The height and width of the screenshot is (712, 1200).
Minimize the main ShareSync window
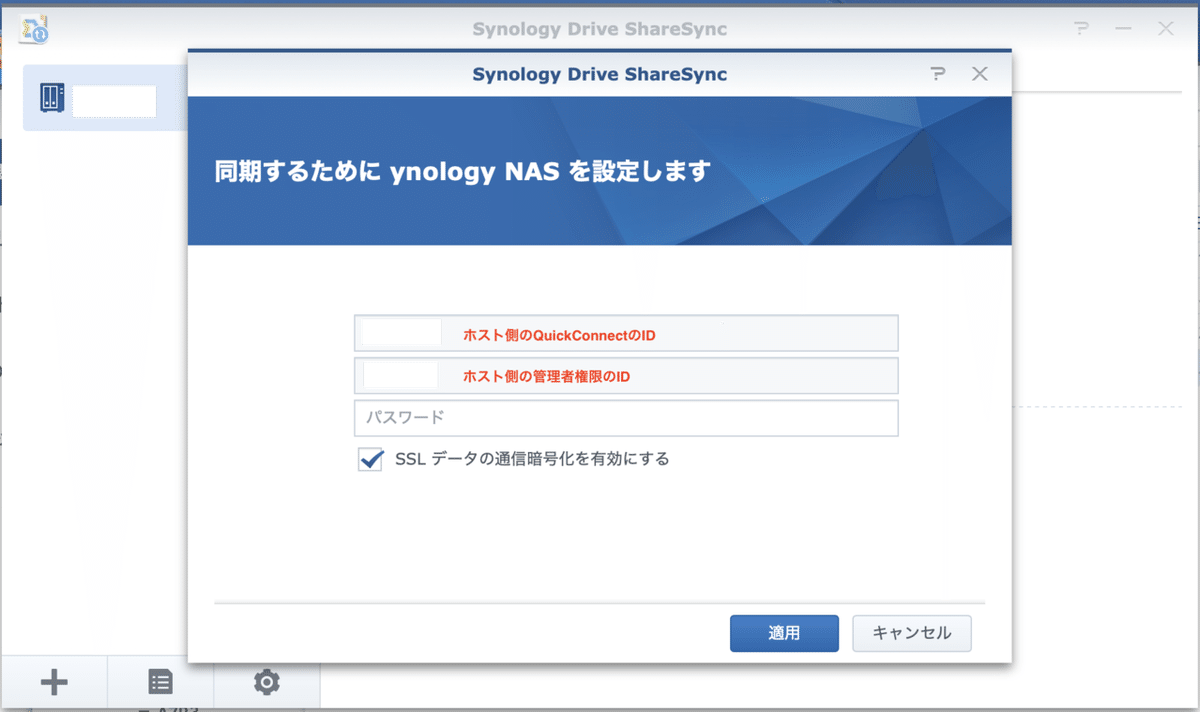1123,29
